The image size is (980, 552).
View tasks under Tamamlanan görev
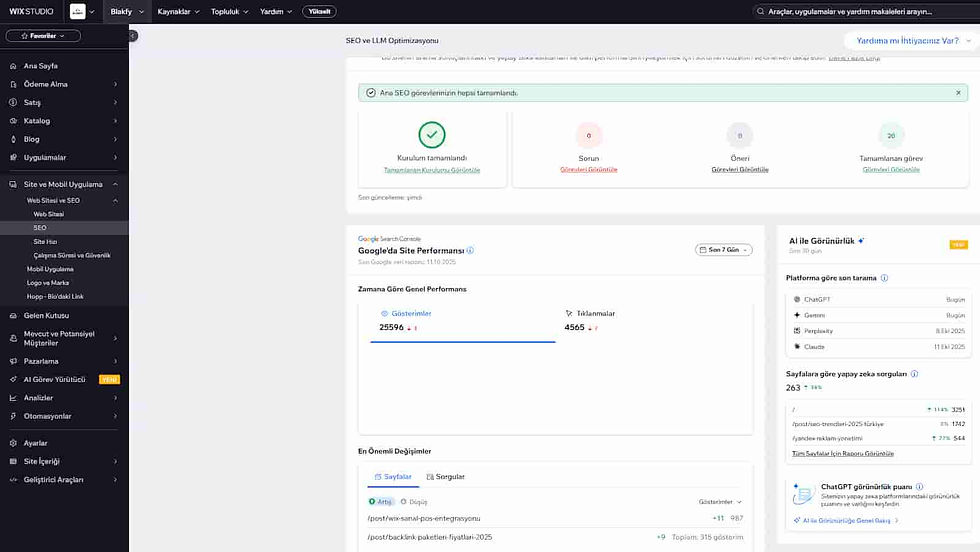(x=891, y=169)
